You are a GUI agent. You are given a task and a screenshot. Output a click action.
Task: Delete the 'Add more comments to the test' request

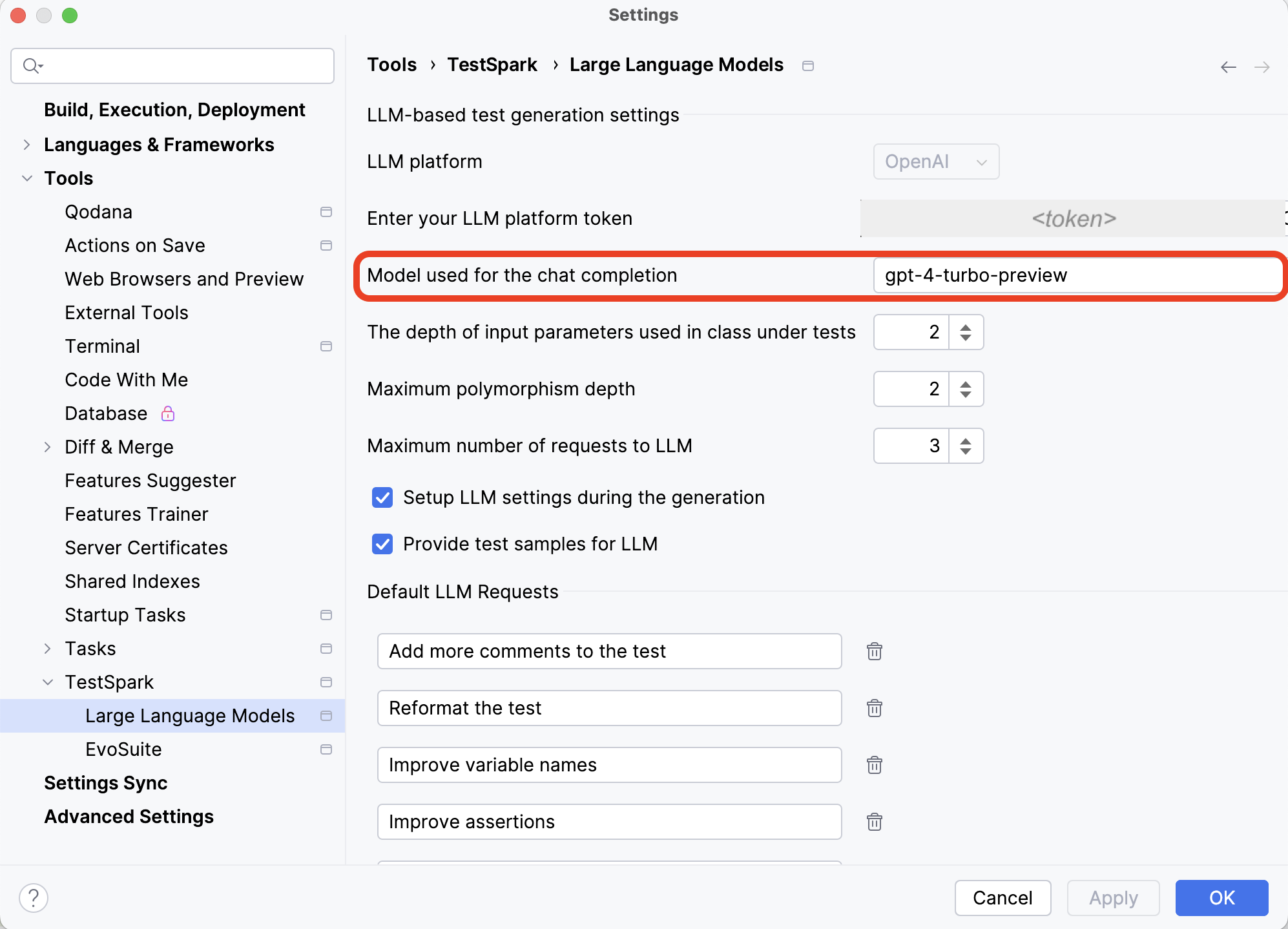coord(875,651)
